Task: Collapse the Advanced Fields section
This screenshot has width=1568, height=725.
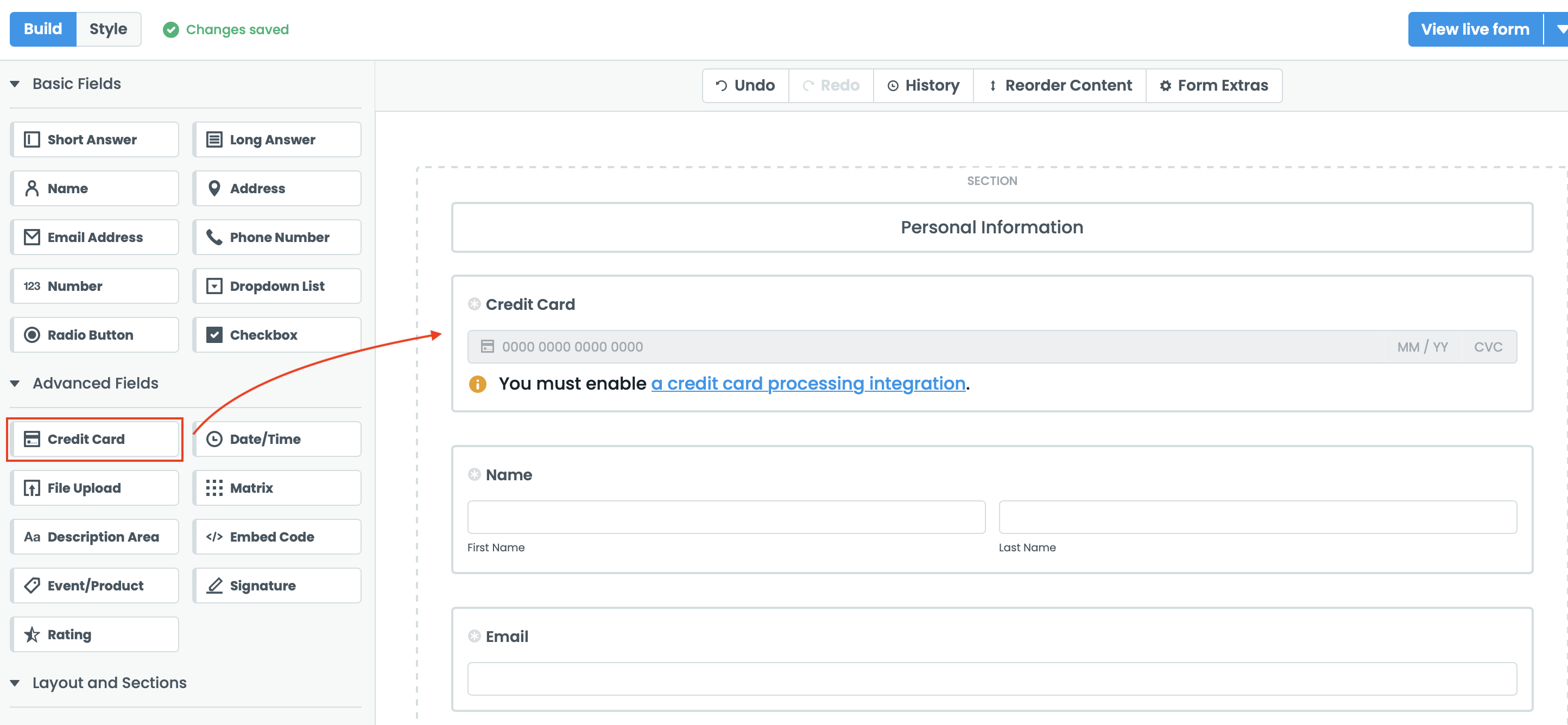Action: [x=15, y=383]
